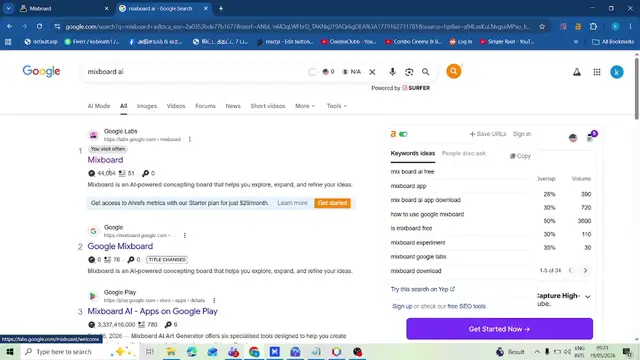Click the orange Get started button
This screenshot has width=640, height=360.
tap(332, 203)
